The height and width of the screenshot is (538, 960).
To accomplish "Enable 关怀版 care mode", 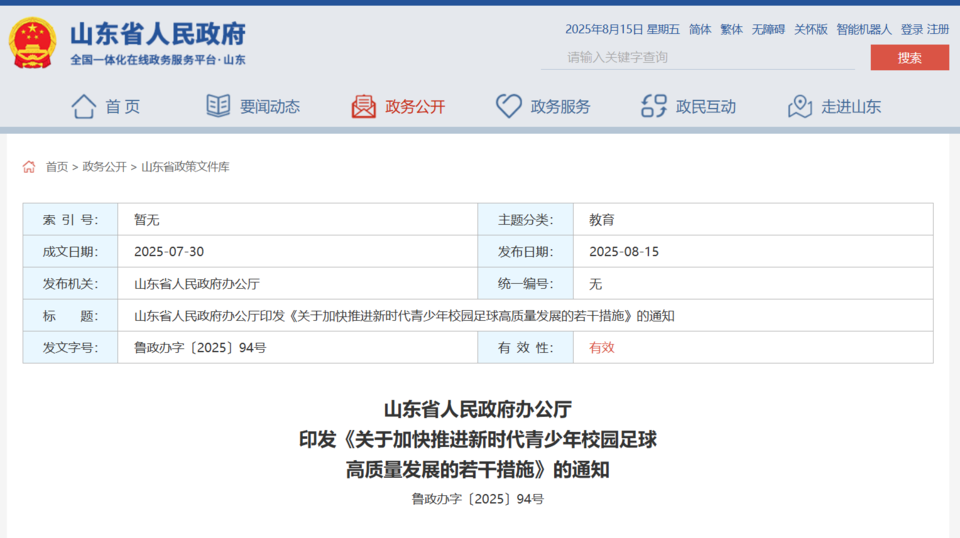I will (811, 29).
